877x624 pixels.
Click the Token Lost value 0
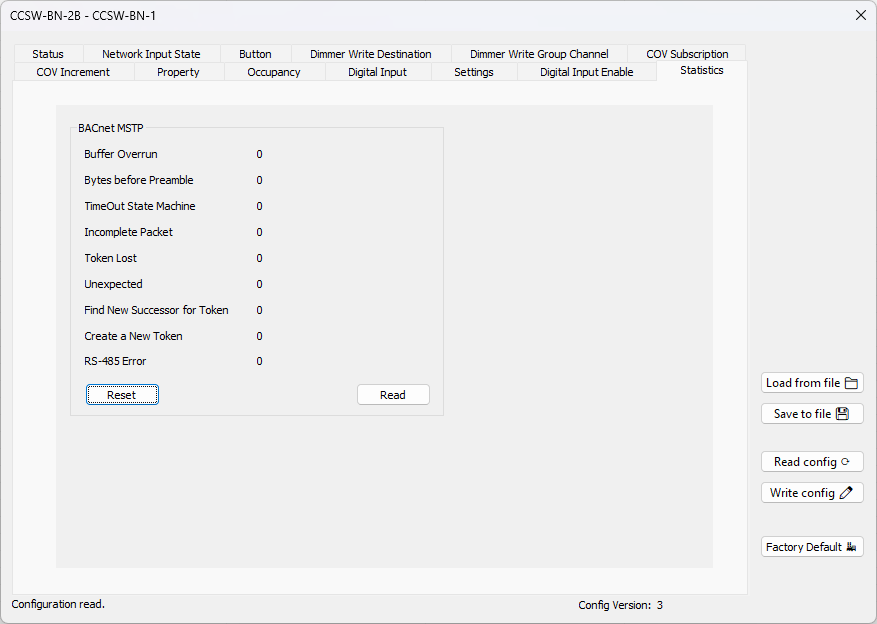point(260,258)
